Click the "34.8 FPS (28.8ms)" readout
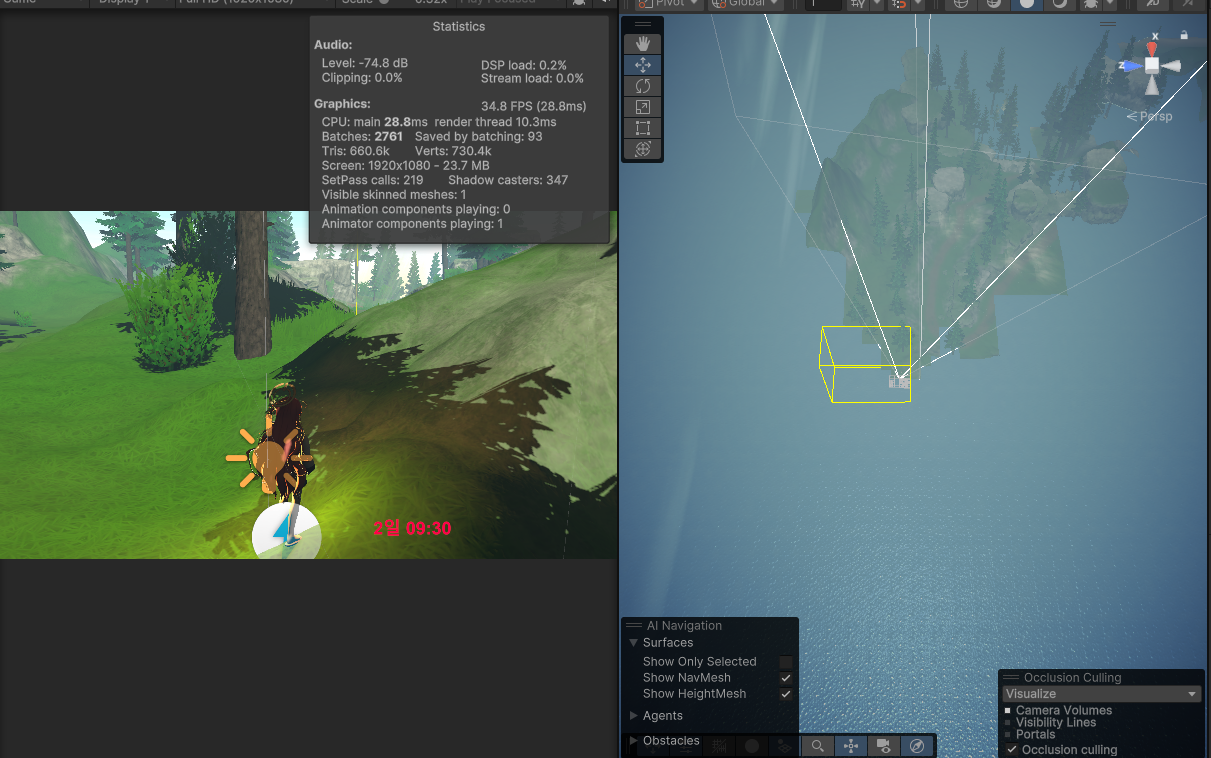1211x758 pixels. 534,106
